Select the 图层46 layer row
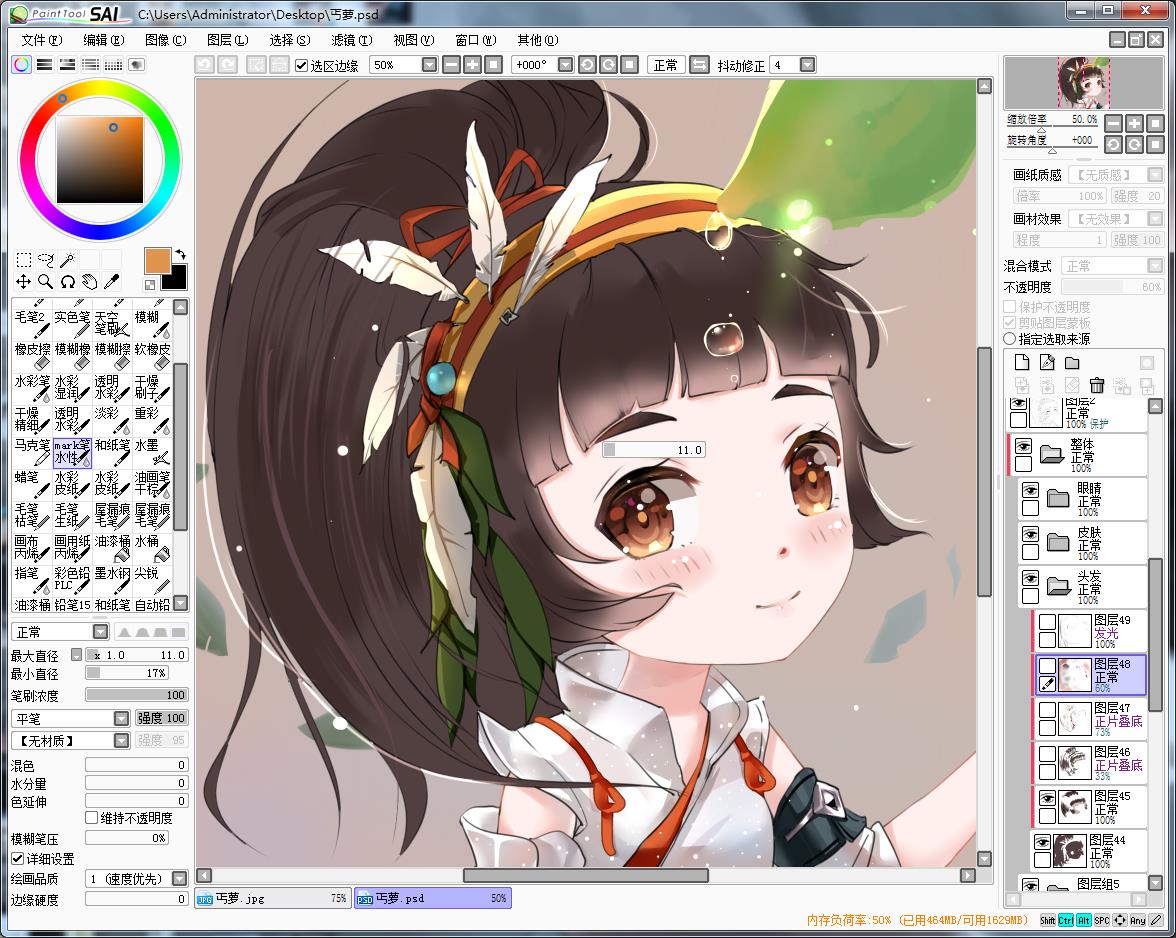Screen dimensions: 1176x938 [x=1090, y=763]
